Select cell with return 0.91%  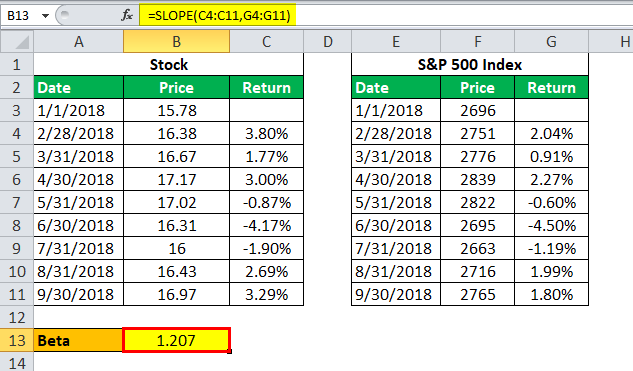pos(551,156)
